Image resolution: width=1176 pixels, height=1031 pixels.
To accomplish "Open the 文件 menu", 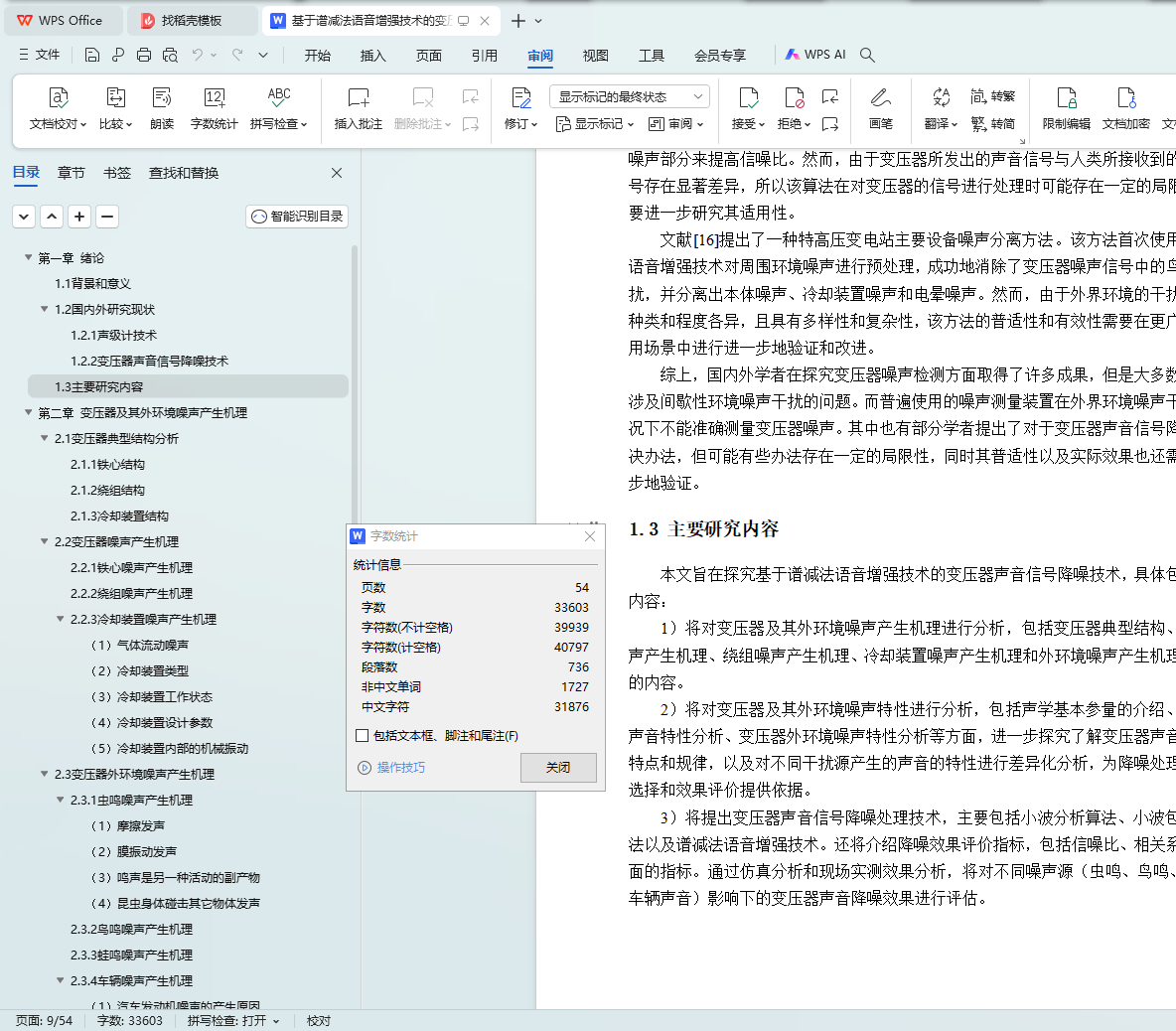I will [x=39, y=55].
